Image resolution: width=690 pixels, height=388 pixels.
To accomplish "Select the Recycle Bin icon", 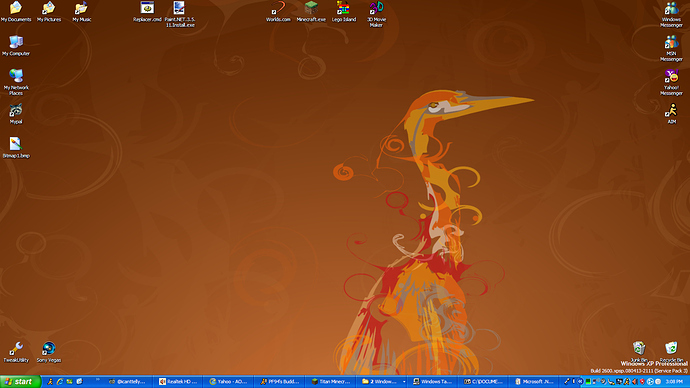I will [671, 352].
